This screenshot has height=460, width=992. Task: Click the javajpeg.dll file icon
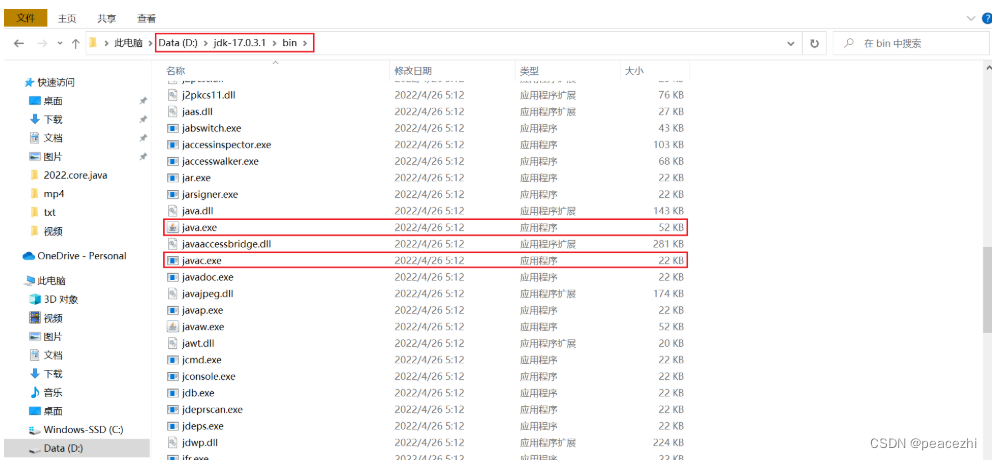click(173, 294)
